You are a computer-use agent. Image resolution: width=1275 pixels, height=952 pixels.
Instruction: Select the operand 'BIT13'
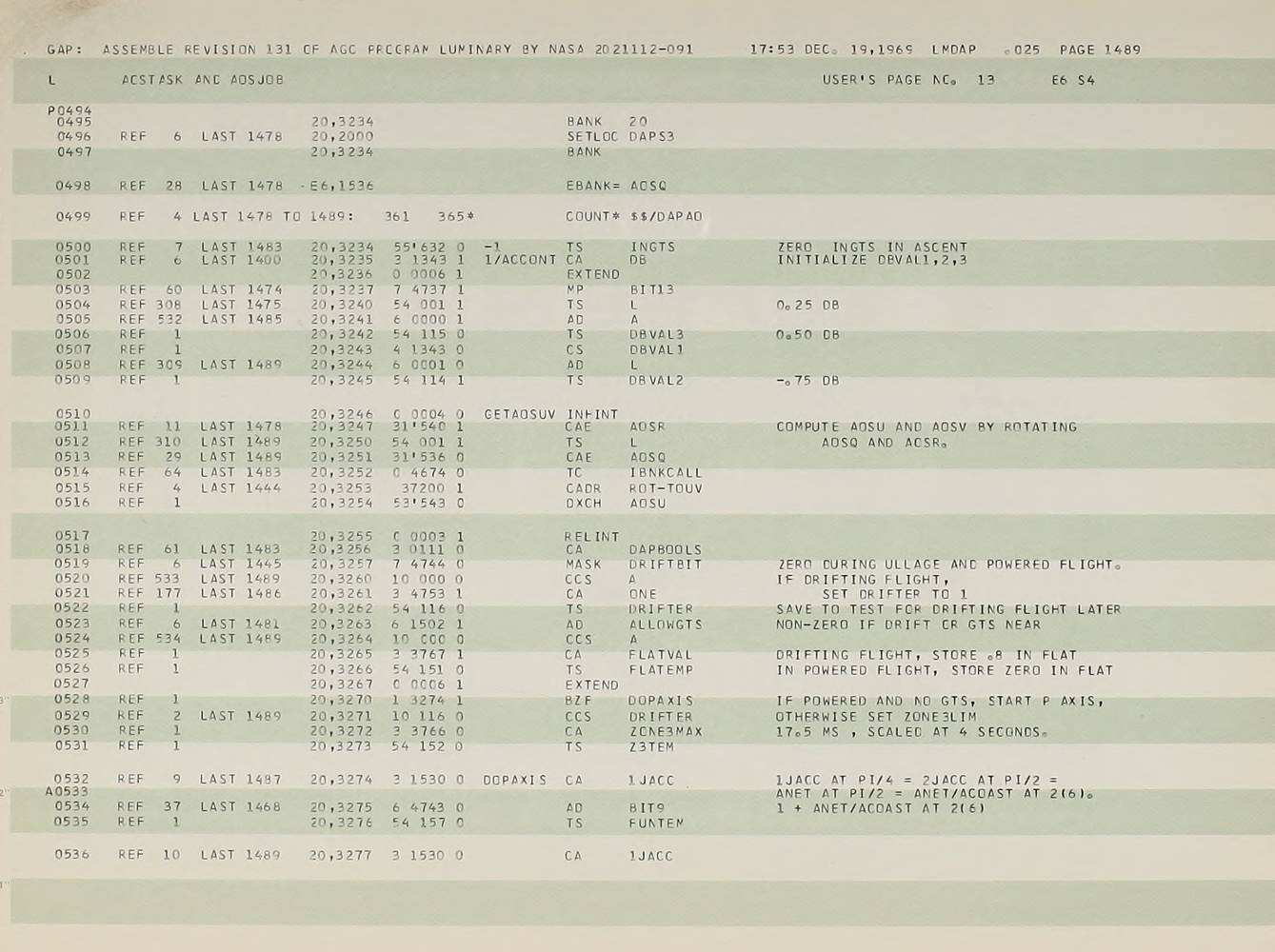[x=651, y=289]
